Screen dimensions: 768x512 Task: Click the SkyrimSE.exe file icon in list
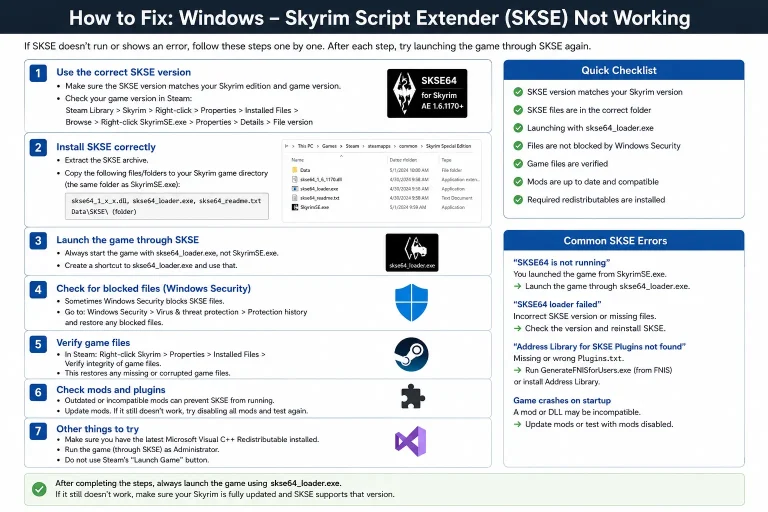295,207
